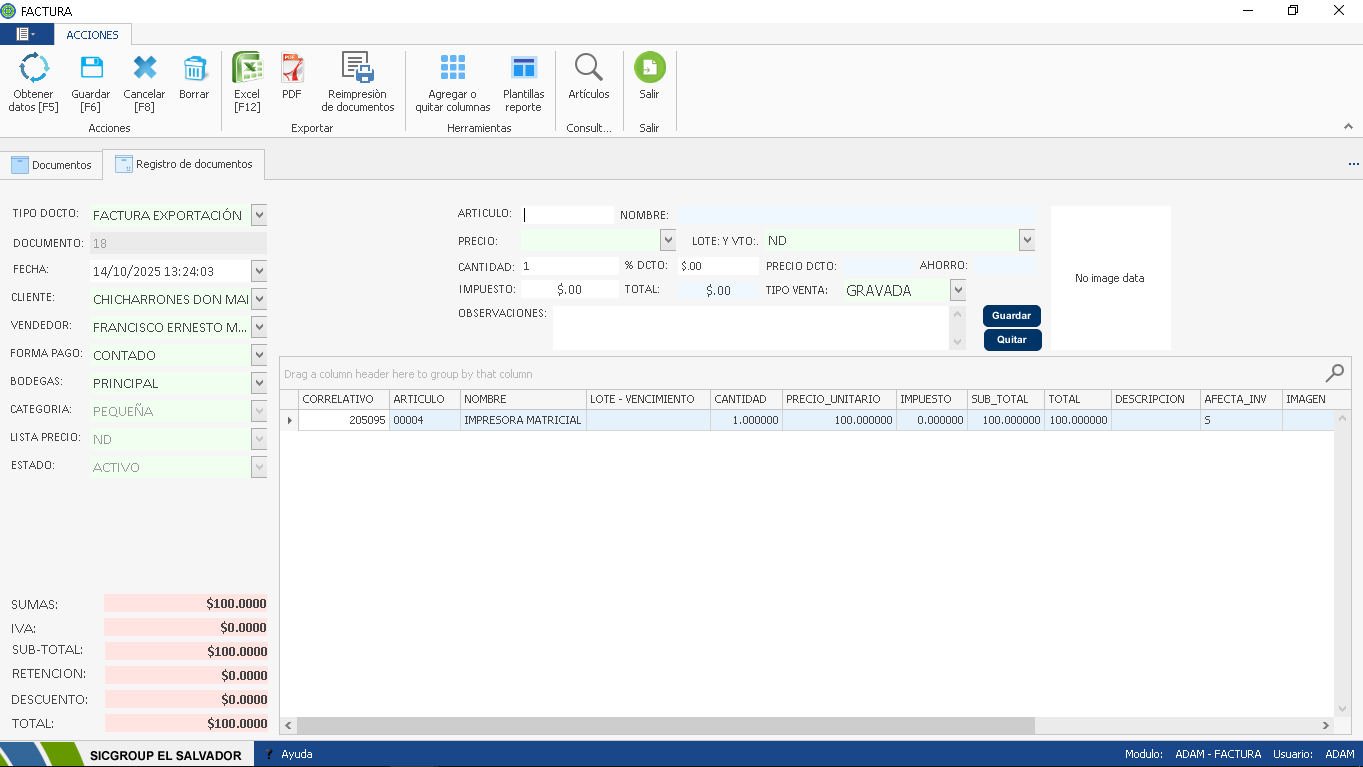Click Obtener datos refresh icon

34,69
